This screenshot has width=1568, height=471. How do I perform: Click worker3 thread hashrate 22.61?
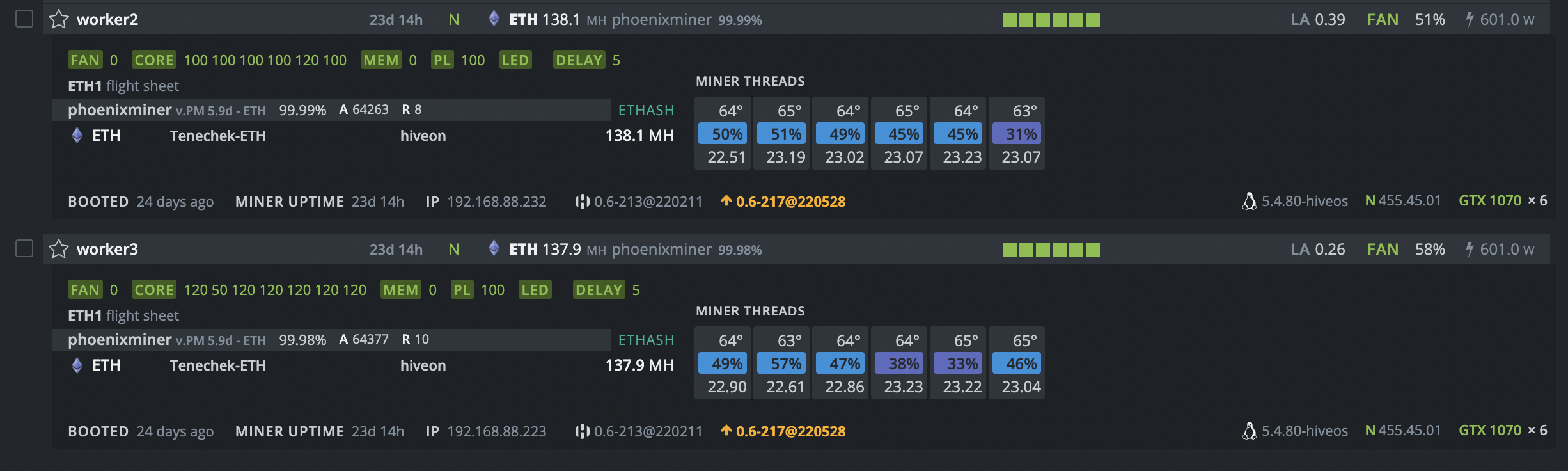click(x=785, y=387)
